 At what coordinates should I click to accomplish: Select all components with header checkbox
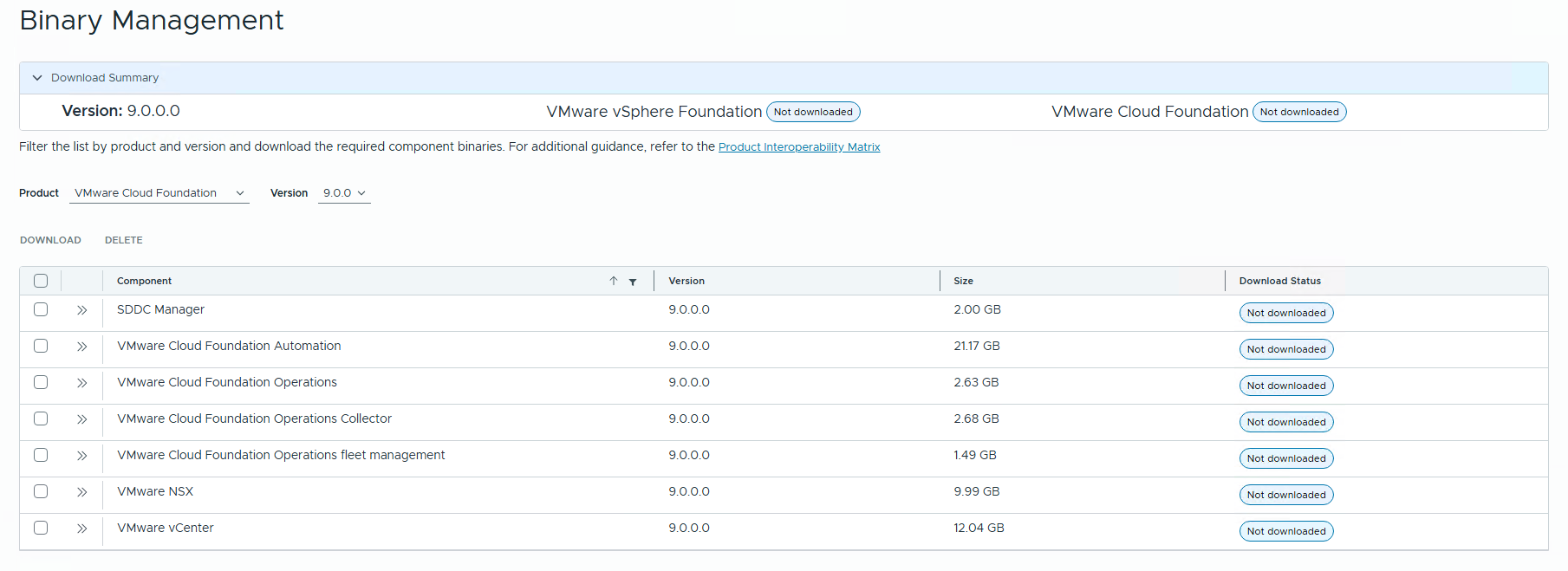click(x=41, y=281)
